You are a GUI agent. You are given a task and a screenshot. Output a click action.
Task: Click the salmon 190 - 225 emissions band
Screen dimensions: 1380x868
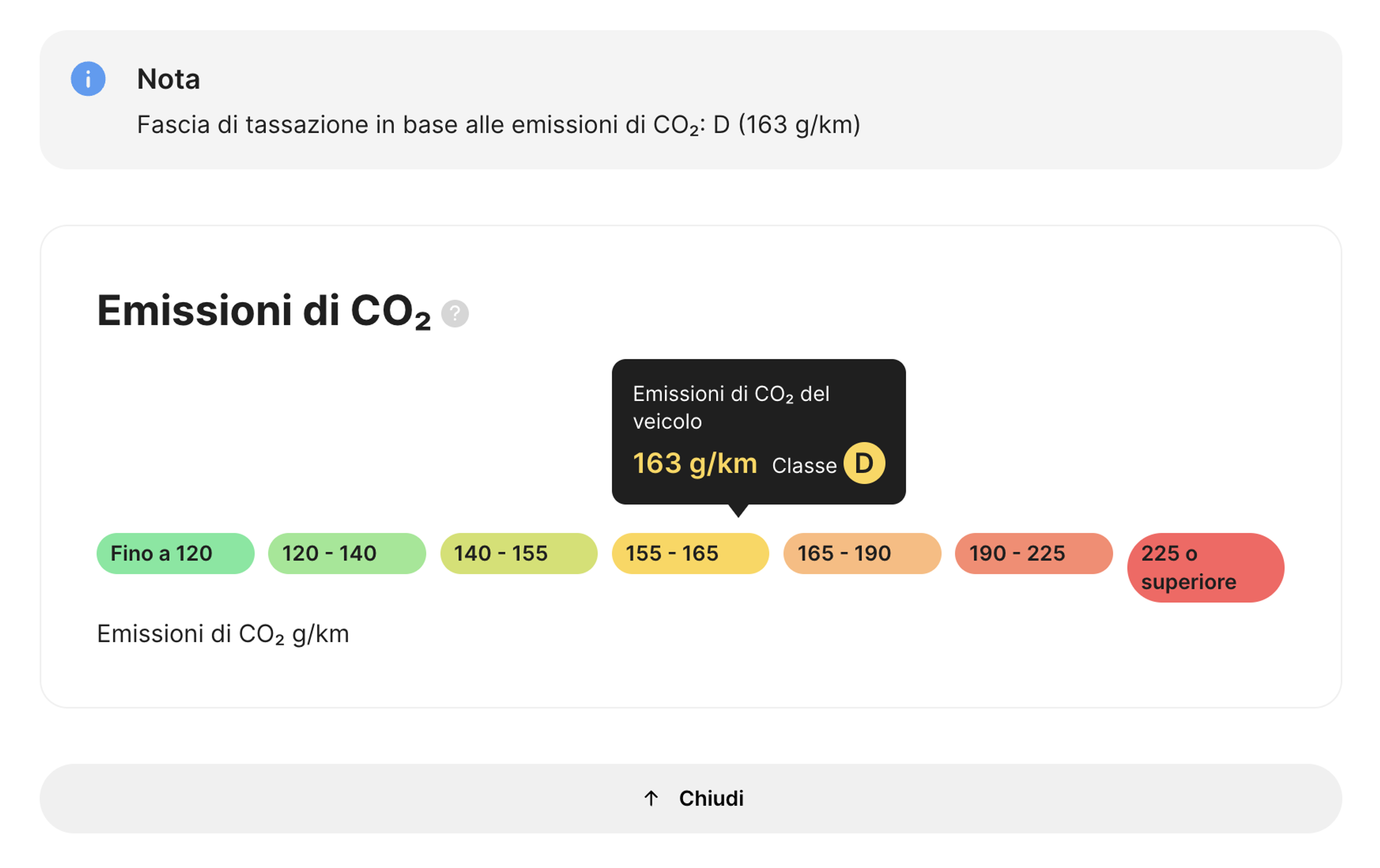pyautogui.click(x=1033, y=553)
